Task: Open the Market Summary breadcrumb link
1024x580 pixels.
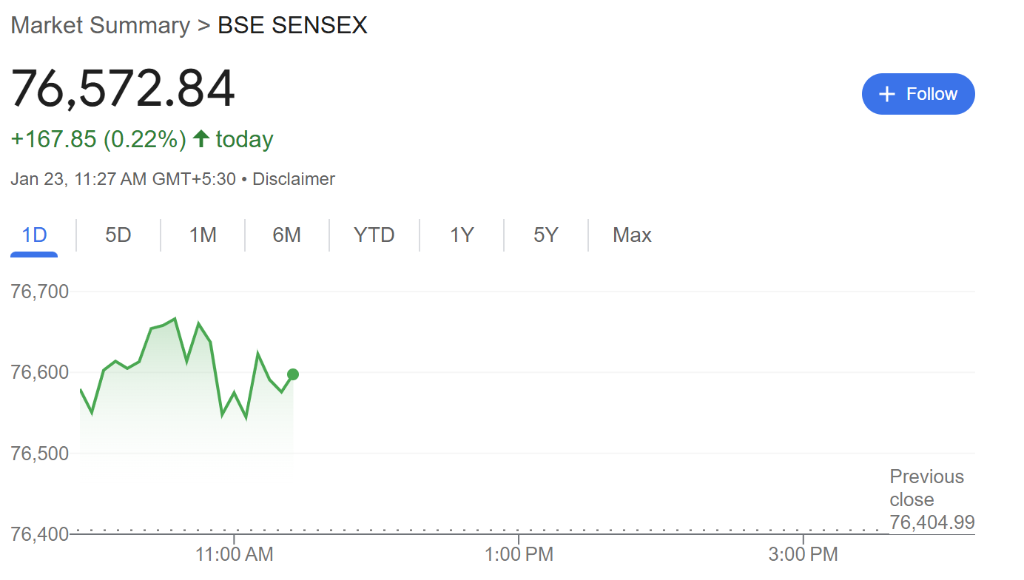Action: [100, 25]
